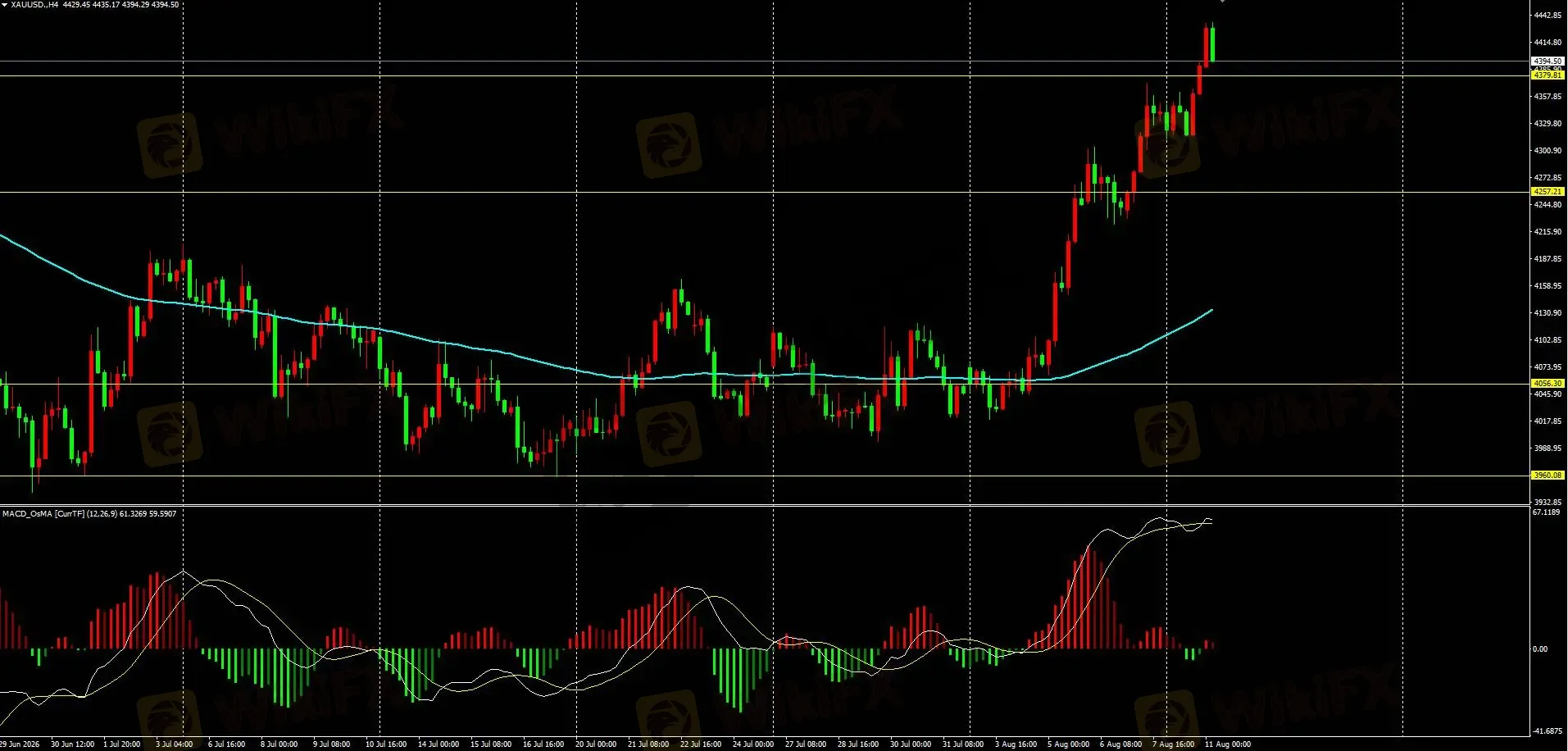Click the 4272.85 price scale value
This screenshot has width=1568, height=751.
click(x=1548, y=178)
